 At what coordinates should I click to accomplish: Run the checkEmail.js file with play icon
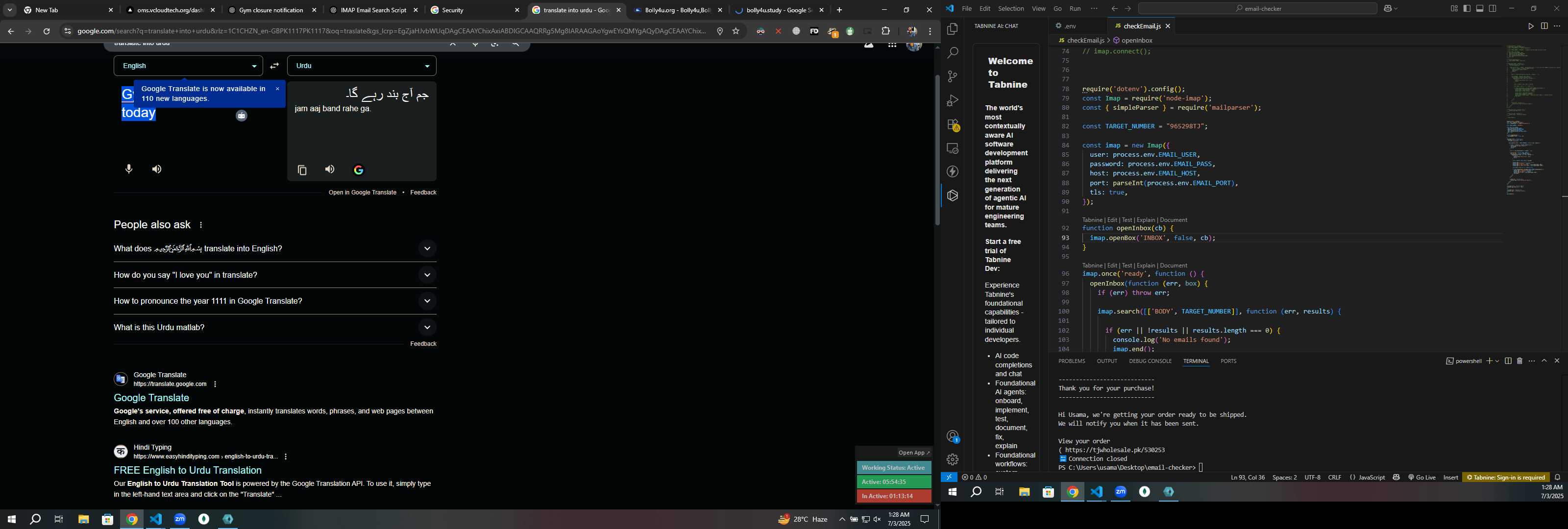(x=1530, y=26)
